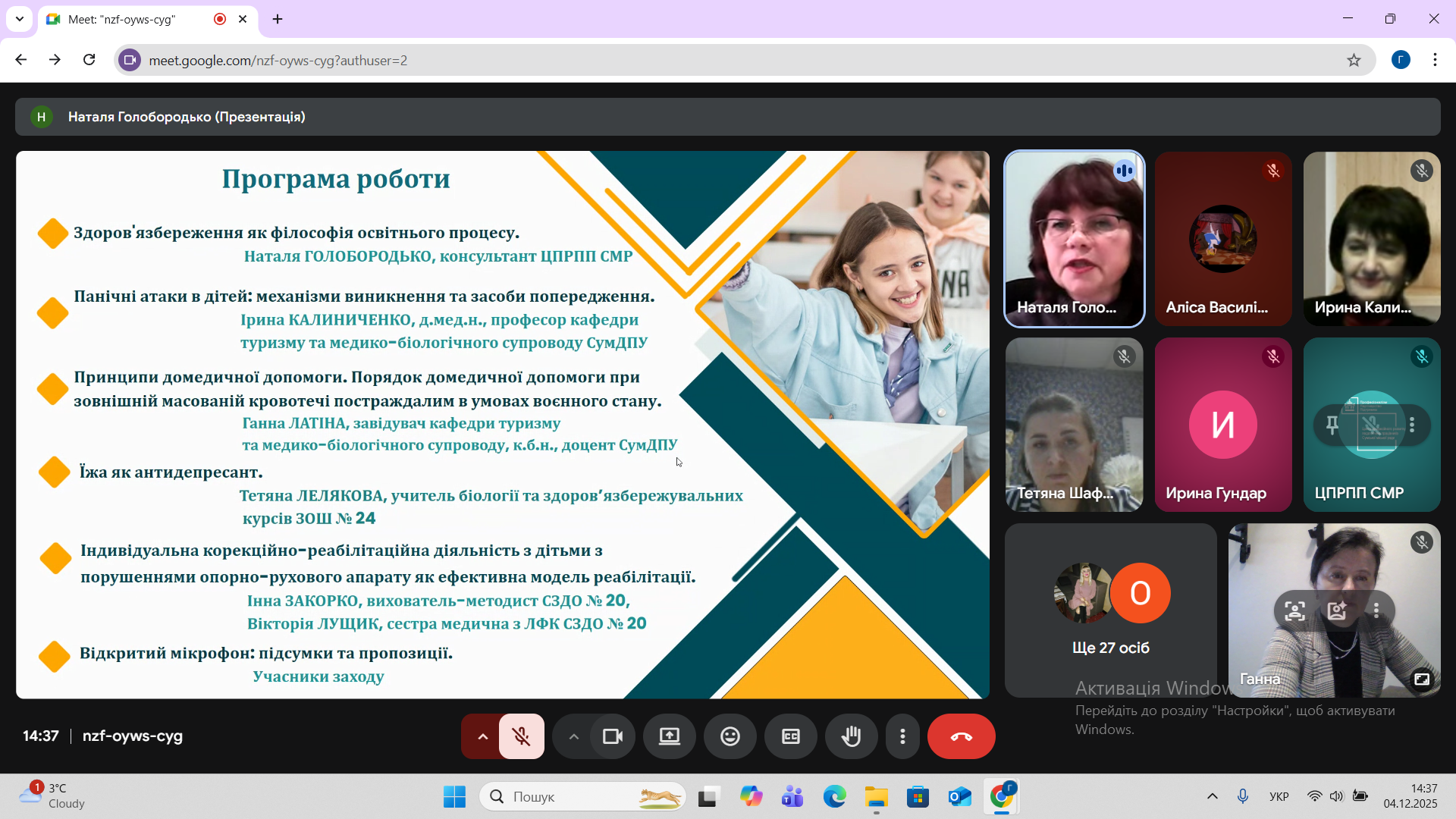Click the red leave call button
The height and width of the screenshot is (819, 1456).
tap(961, 736)
